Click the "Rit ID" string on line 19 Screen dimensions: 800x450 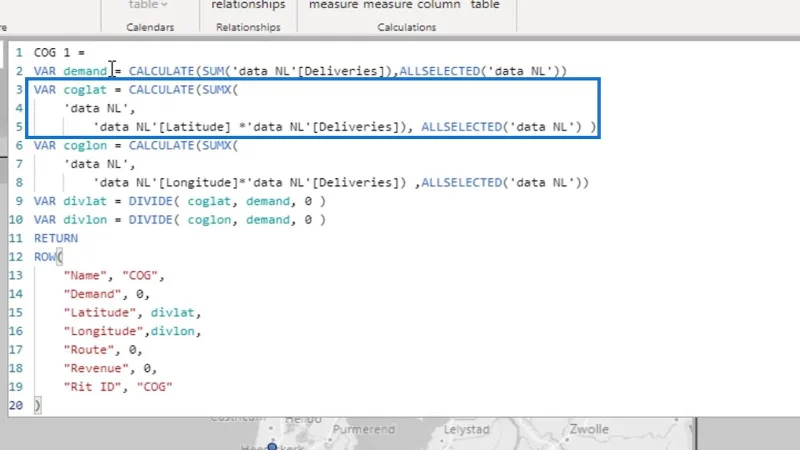click(x=92, y=387)
